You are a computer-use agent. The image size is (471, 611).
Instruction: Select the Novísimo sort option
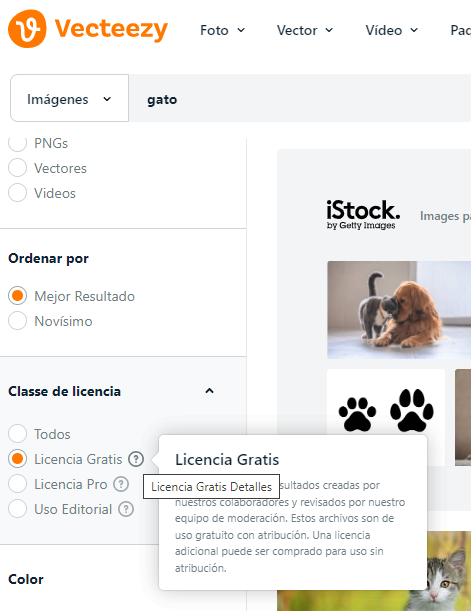point(18,321)
